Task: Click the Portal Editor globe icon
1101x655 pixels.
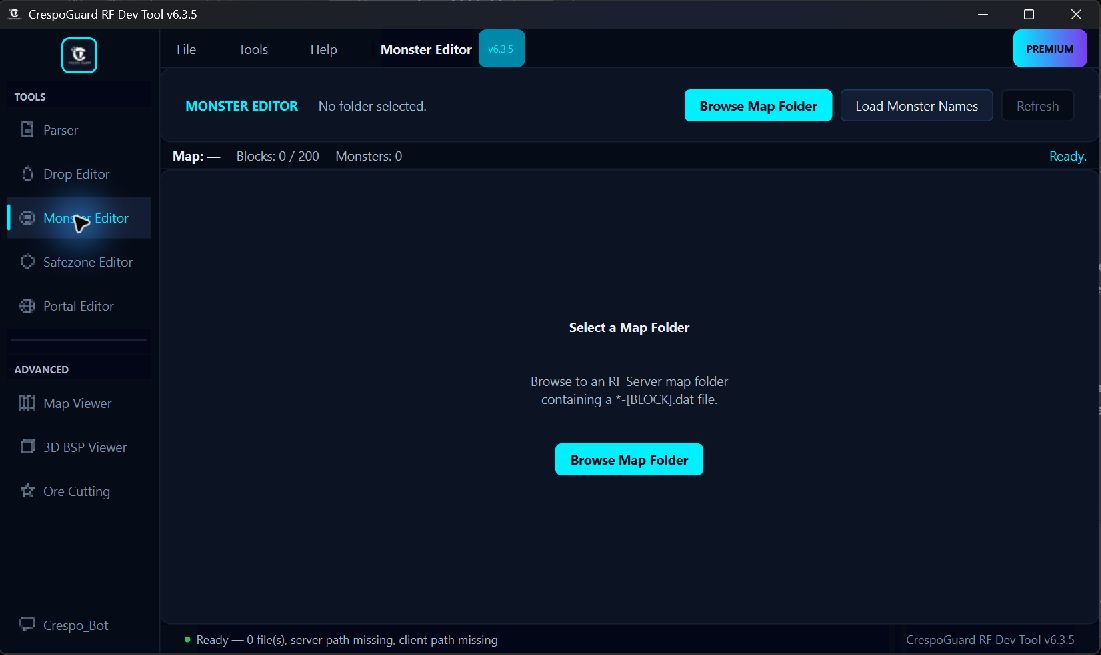Action: pyautogui.click(x=27, y=306)
